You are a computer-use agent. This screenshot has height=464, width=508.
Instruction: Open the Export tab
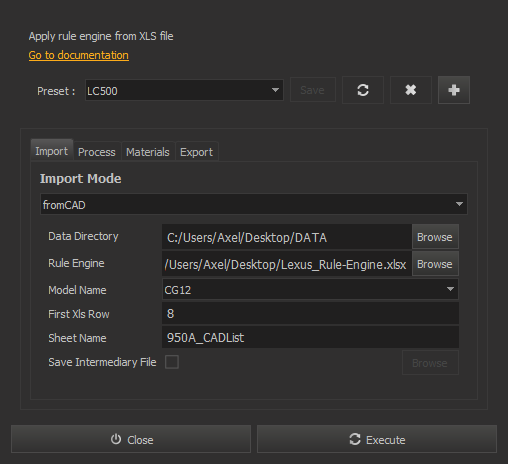(x=196, y=152)
